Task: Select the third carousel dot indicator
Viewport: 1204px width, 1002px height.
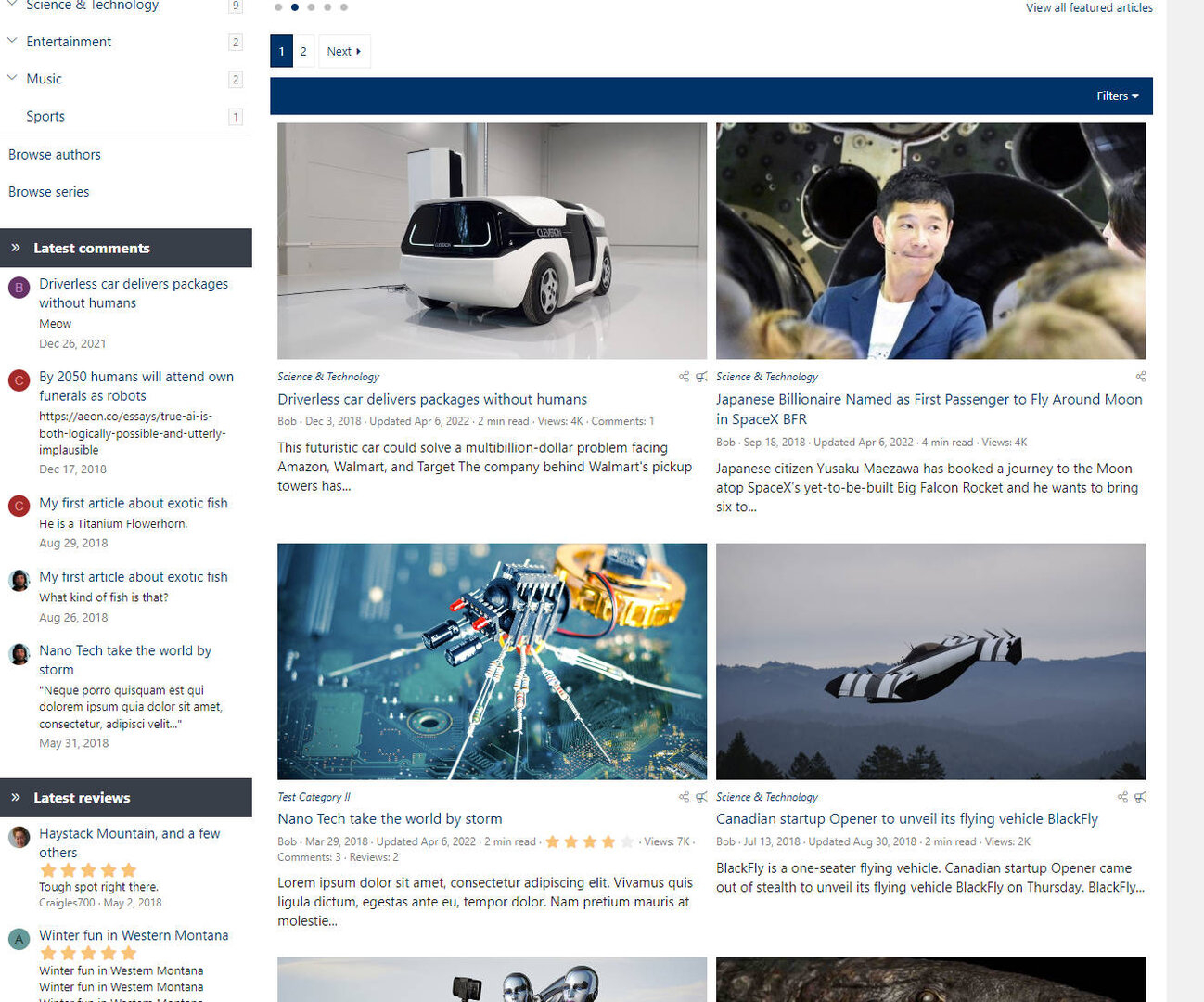Action: point(311,7)
